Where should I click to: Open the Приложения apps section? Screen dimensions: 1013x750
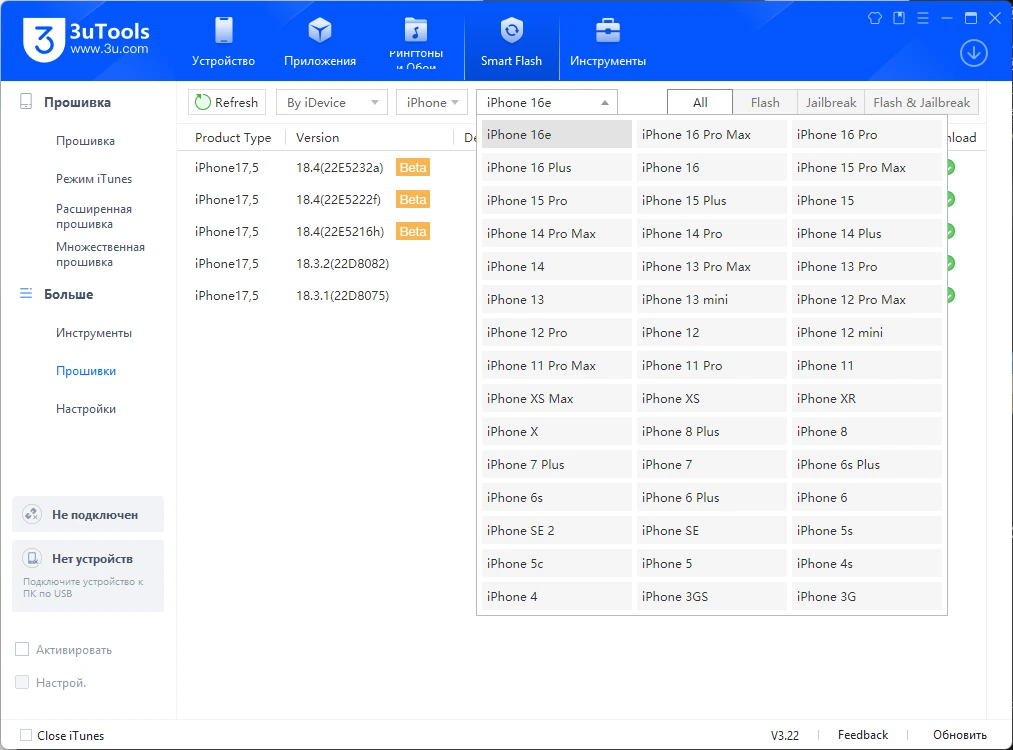point(320,42)
